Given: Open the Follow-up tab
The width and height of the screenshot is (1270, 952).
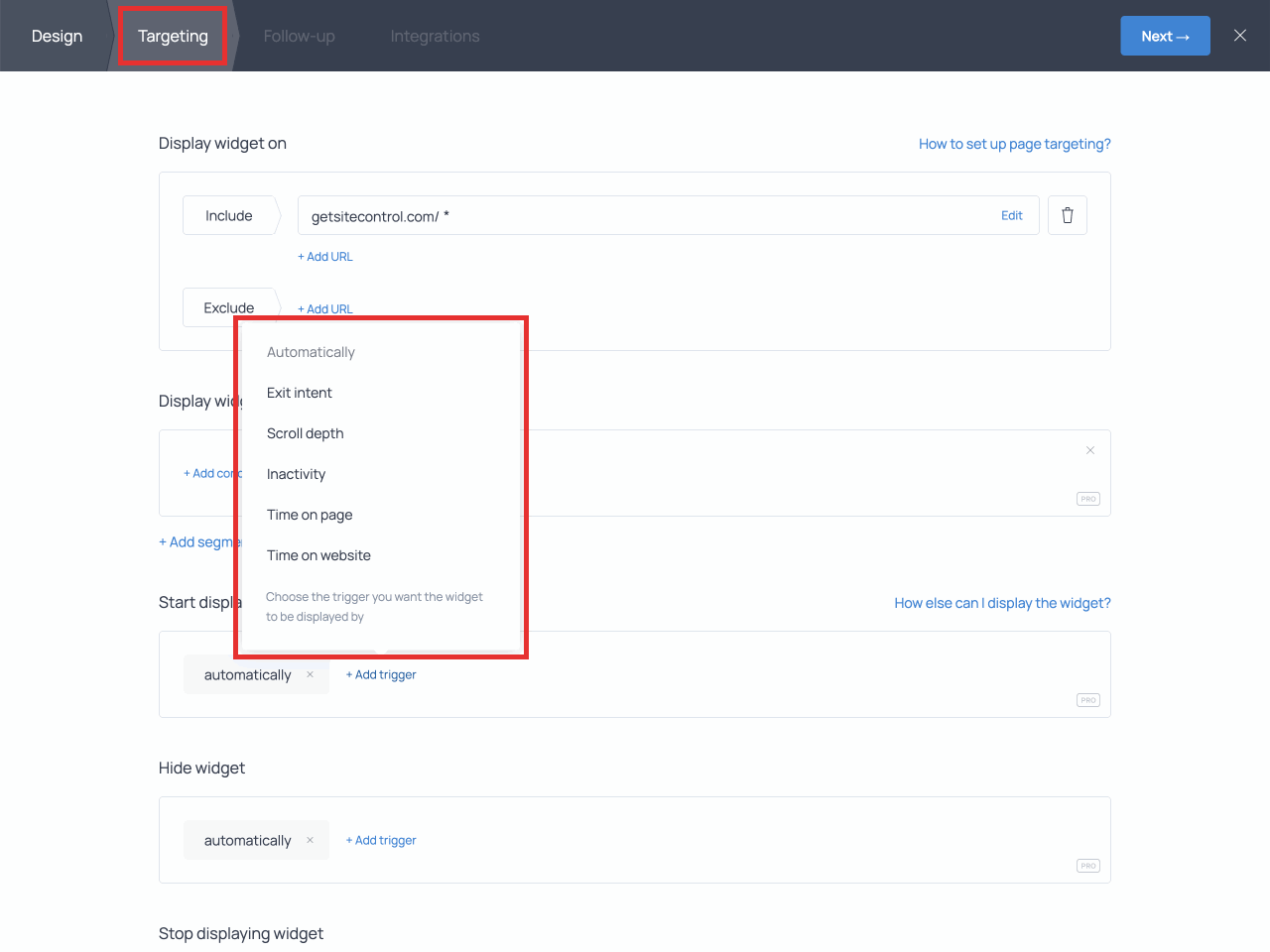Looking at the screenshot, I should (x=299, y=36).
